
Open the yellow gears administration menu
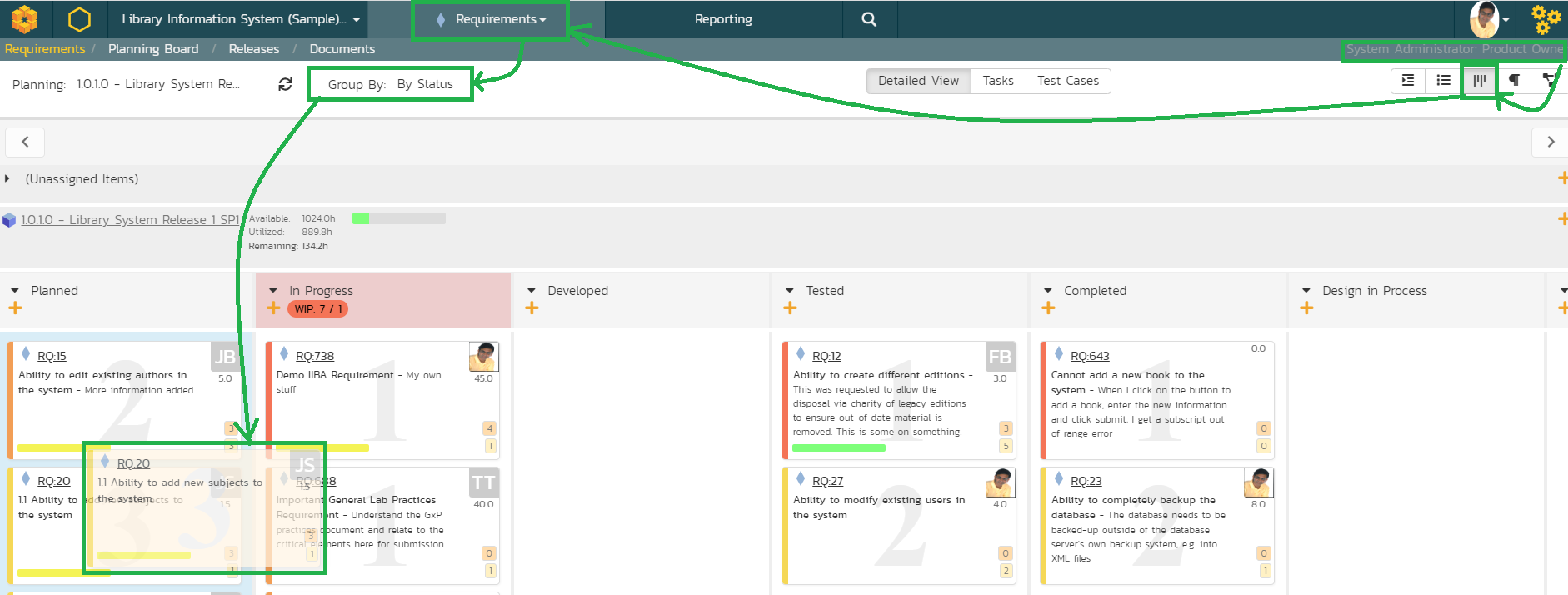[1546, 18]
